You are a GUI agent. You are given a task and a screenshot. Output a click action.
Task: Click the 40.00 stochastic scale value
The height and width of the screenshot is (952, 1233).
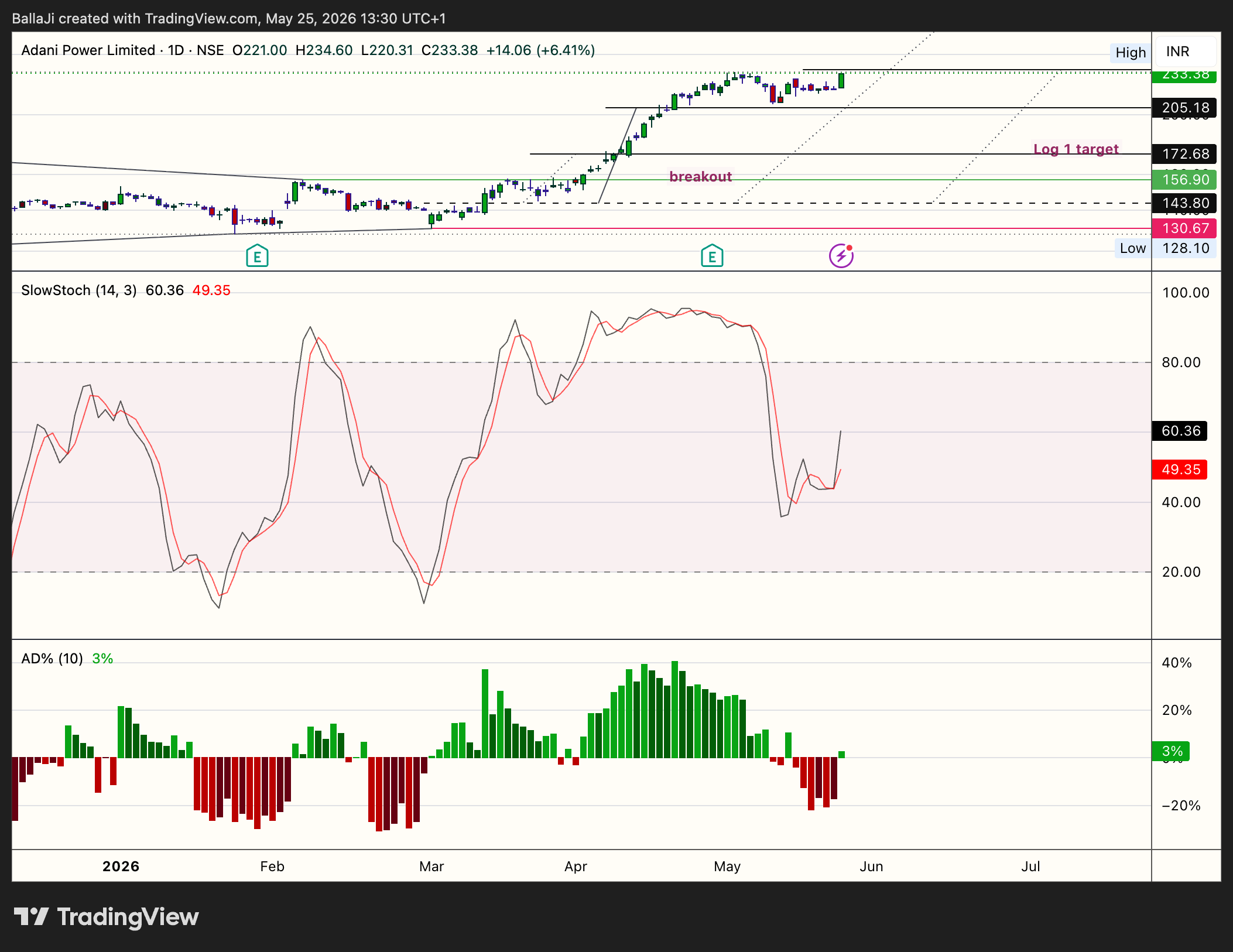pyautogui.click(x=1181, y=502)
